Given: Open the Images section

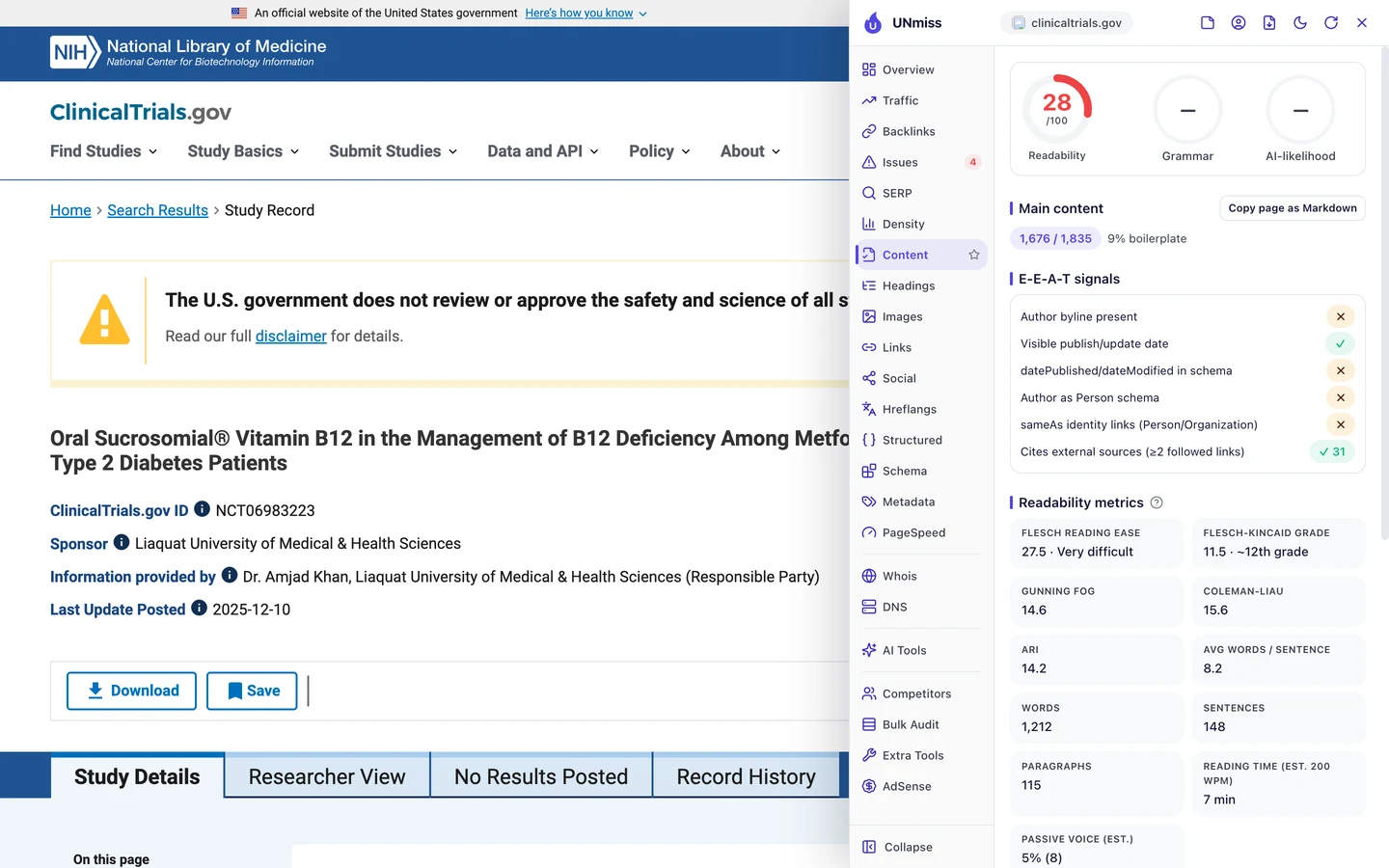Looking at the screenshot, I should (x=921, y=316).
